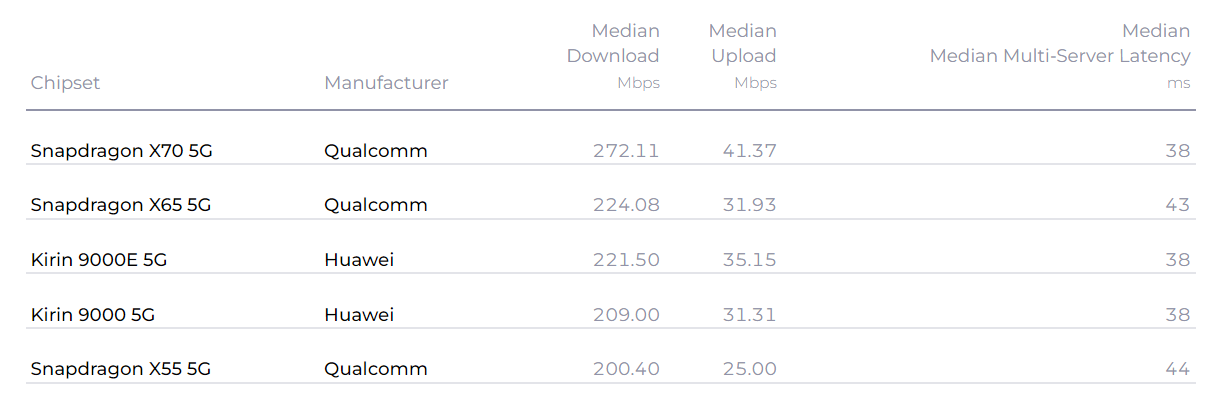Click Huawei in the Kirin 9000E row

[x=359, y=260]
